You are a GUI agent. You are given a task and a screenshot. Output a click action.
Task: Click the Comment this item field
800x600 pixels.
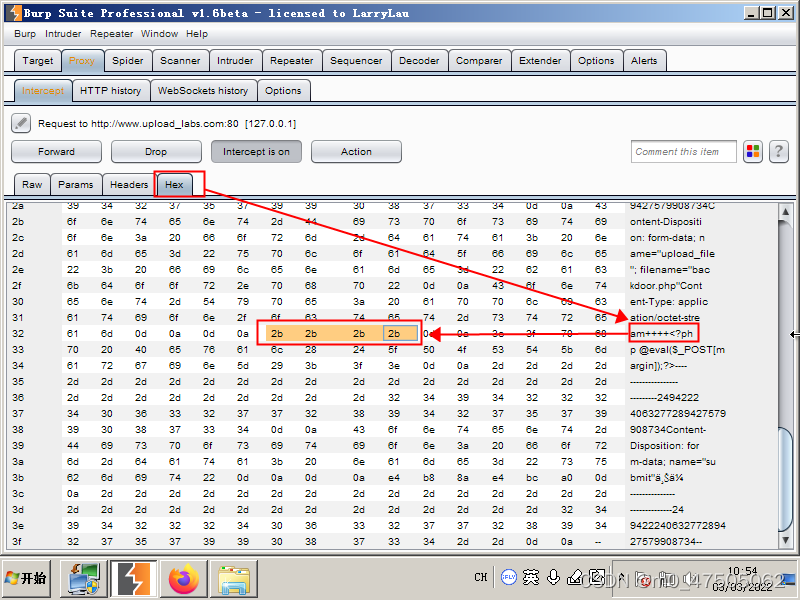(x=684, y=152)
